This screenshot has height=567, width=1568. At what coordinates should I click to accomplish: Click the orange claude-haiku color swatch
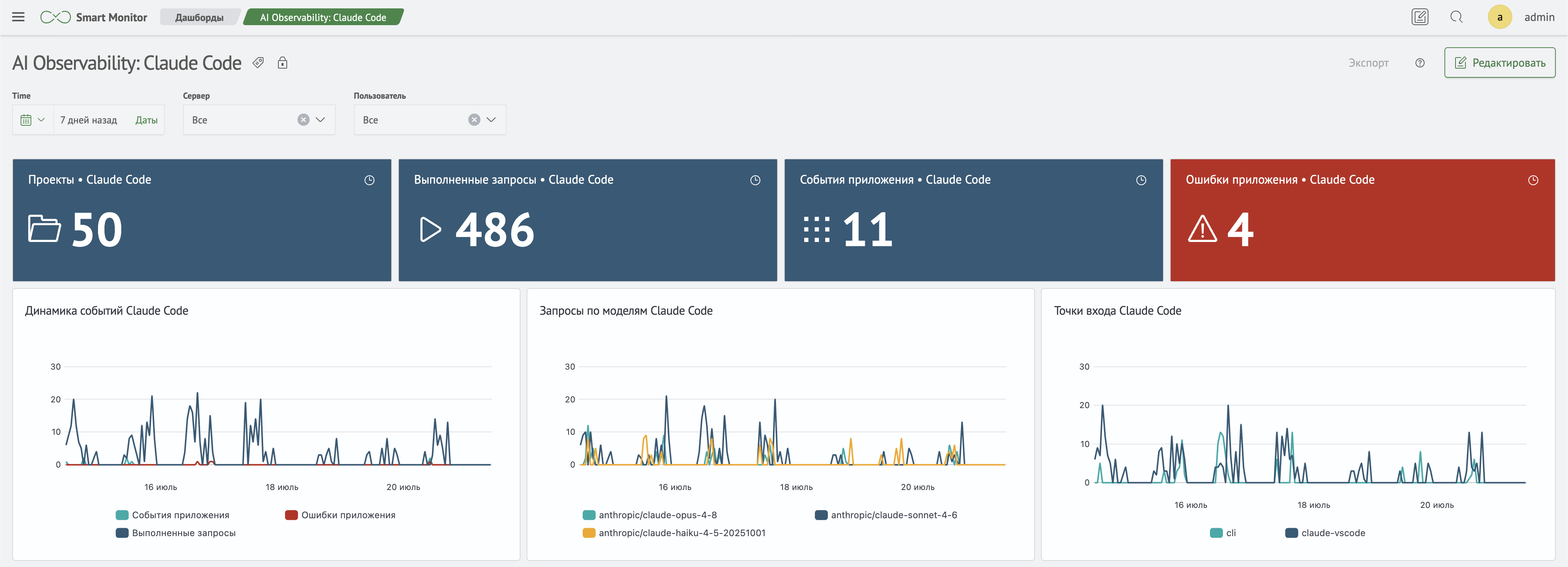(589, 533)
